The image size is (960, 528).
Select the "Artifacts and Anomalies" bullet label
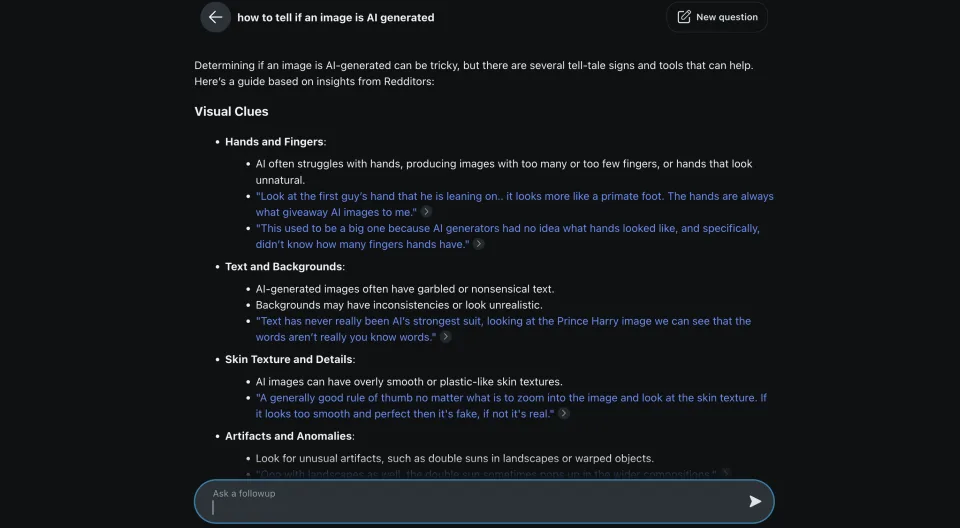(x=288, y=436)
